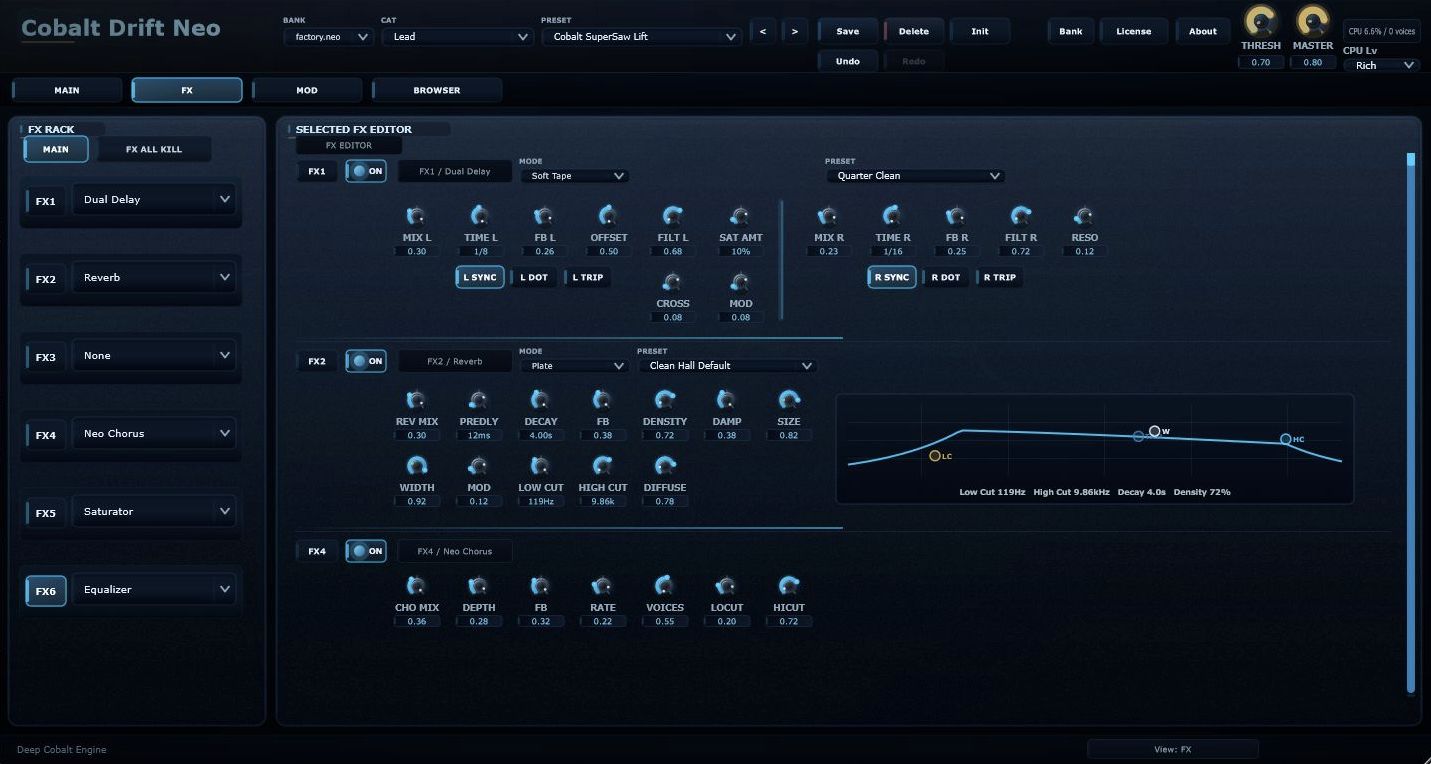Viewport: 1431px width, 764px height.
Task: Click the FX ALL KILL button
Action: (x=154, y=149)
